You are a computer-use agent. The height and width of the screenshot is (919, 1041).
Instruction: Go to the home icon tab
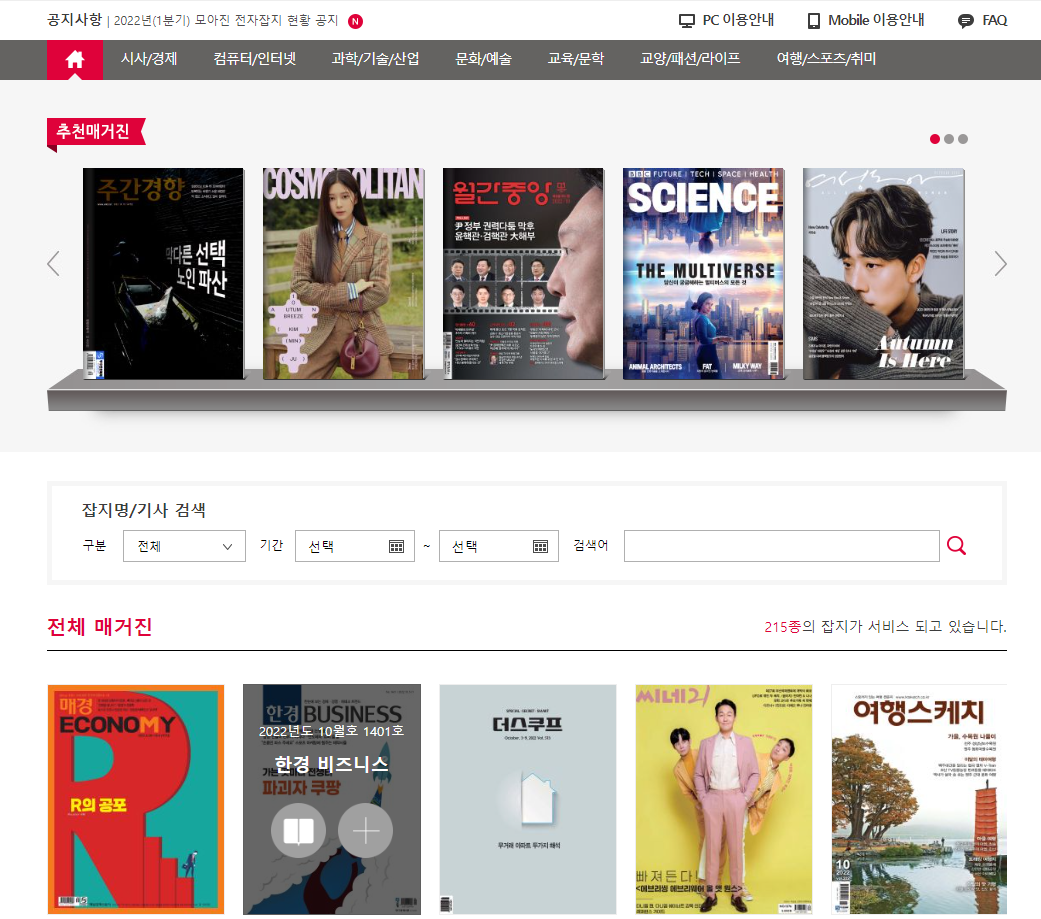click(x=74, y=60)
